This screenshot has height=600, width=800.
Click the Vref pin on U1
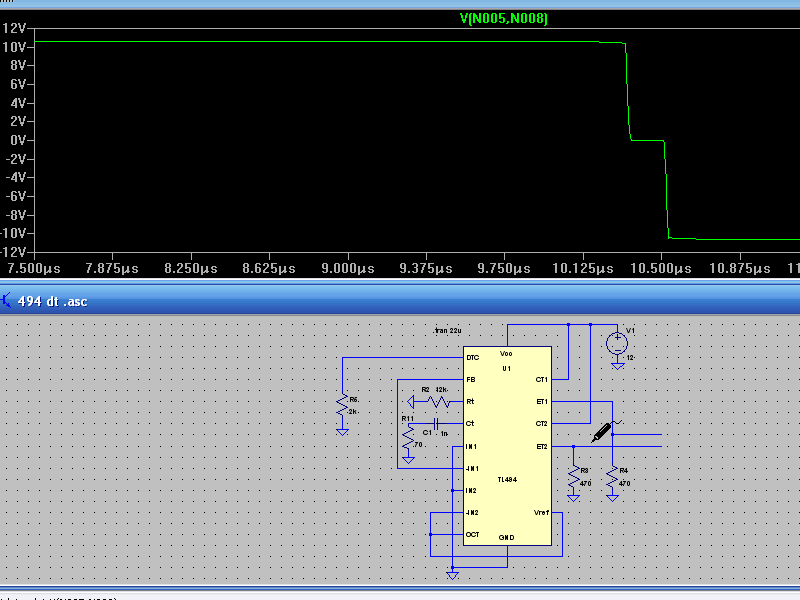click(x=541, y=512)
